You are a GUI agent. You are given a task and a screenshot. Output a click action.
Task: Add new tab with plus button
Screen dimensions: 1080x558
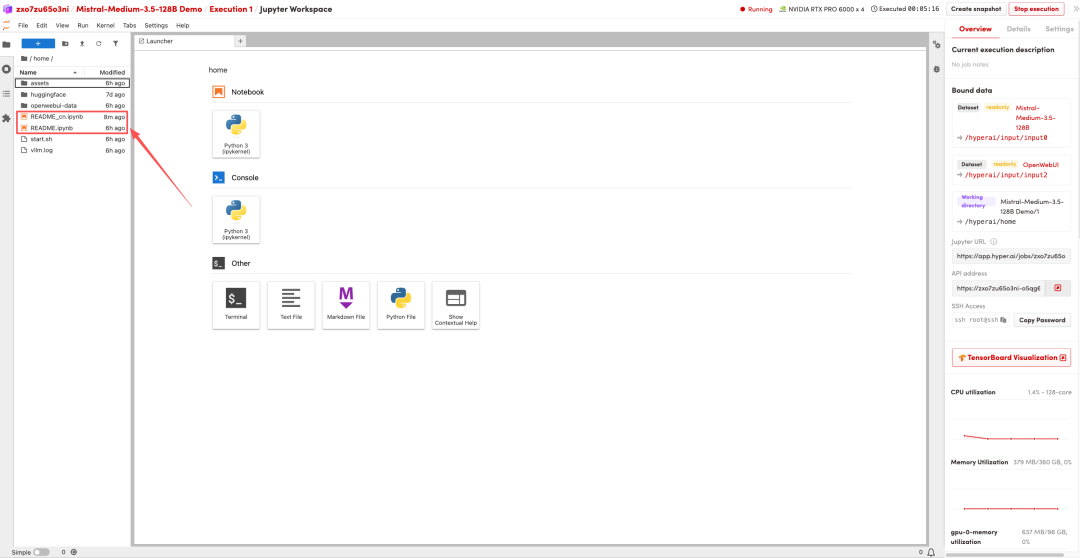click(x=240, y=41)
